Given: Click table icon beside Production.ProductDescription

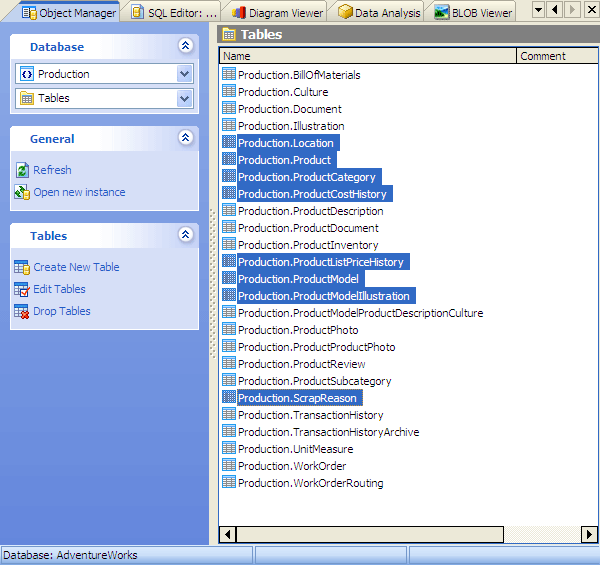Looking at the screenshot, I should pyautogui.click(x=229, y=210).
